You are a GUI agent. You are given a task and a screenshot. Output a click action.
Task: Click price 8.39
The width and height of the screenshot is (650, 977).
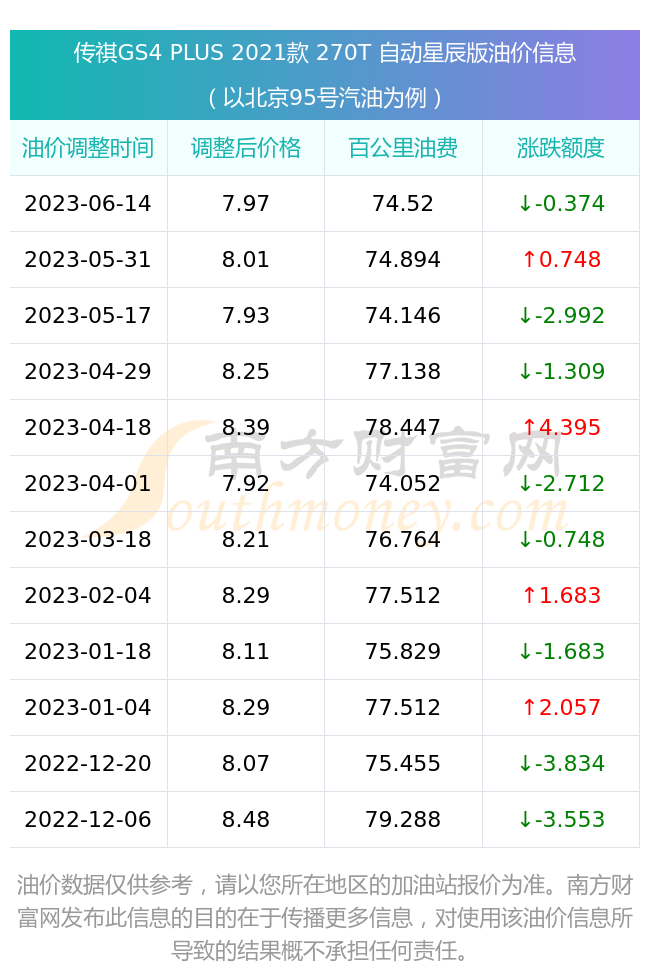246,427
